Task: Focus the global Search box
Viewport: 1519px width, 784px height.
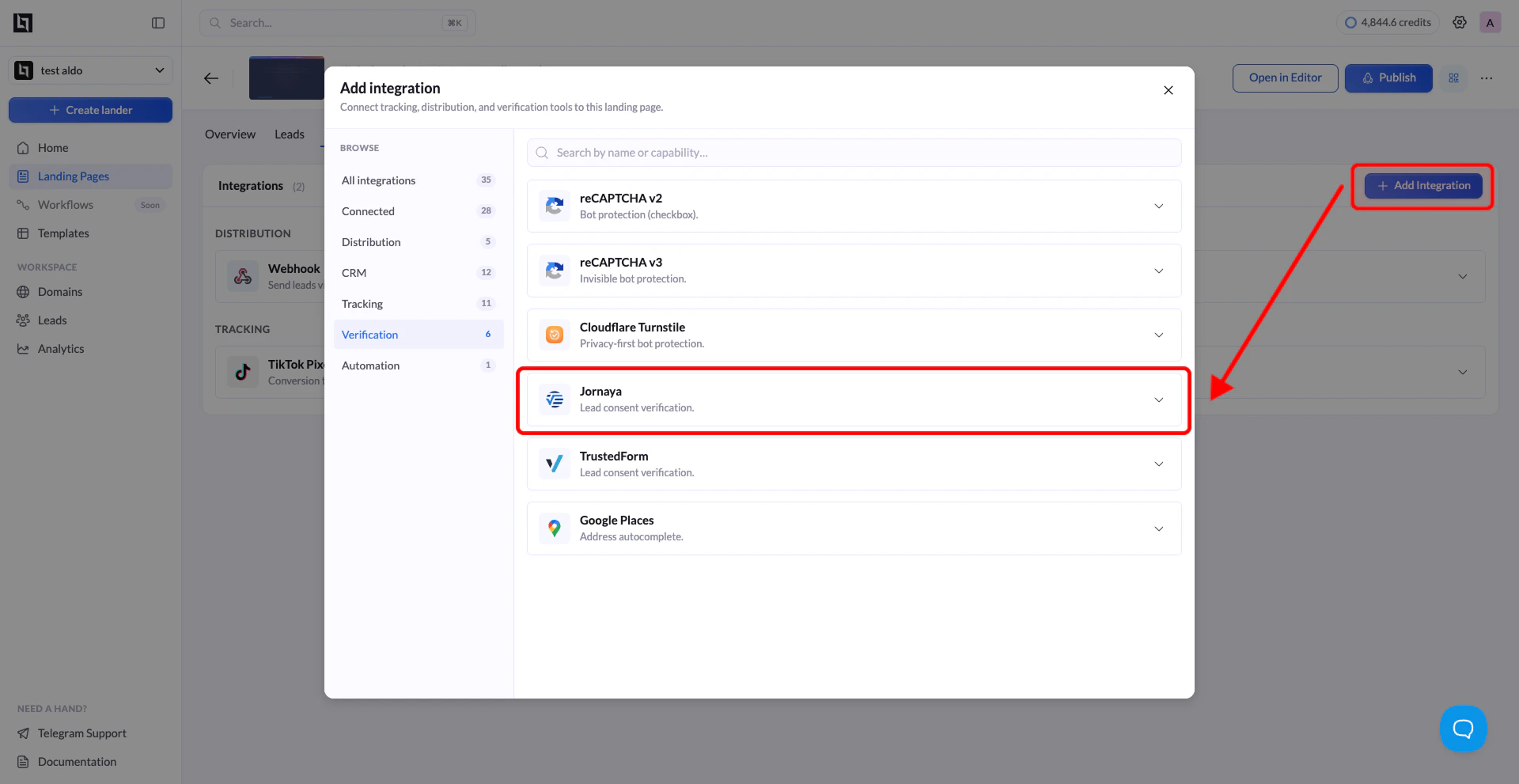Action: [338, 23]
